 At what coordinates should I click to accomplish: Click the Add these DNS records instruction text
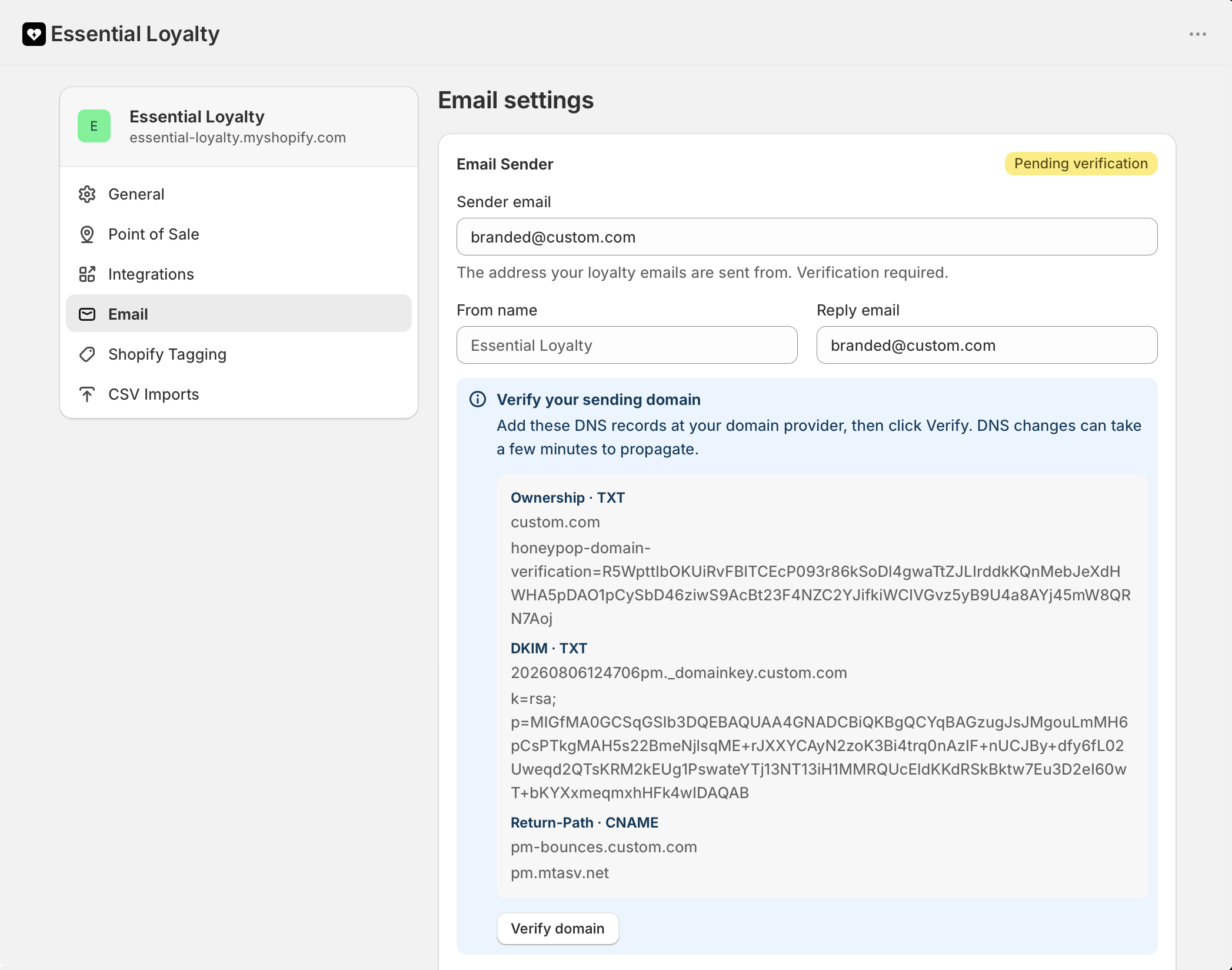[x=819, y=437]
